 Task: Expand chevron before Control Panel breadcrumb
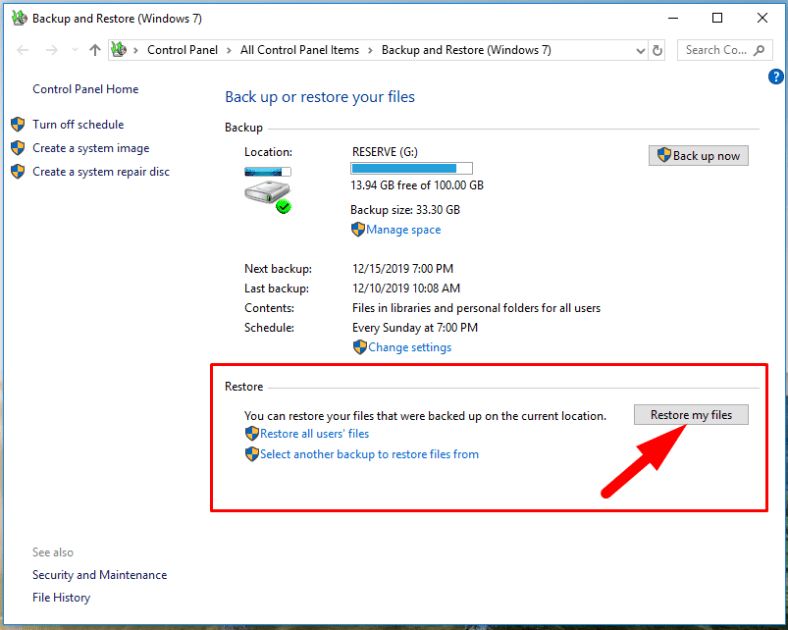(136, 51)
